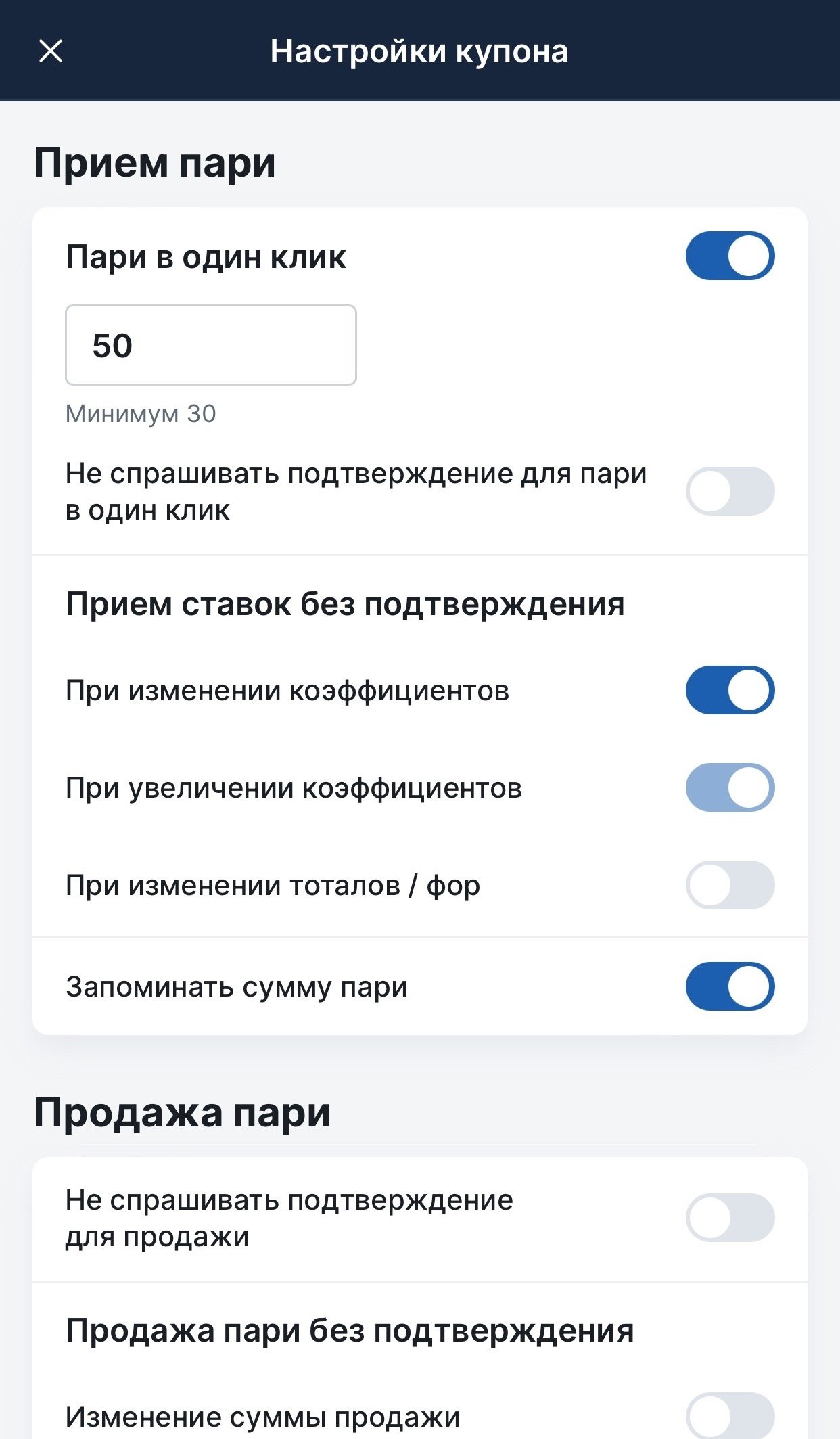Toggle the 'При увеличении коэффициентов' switch
This screenshot has height=1439, width=840.
pos(730,787)
